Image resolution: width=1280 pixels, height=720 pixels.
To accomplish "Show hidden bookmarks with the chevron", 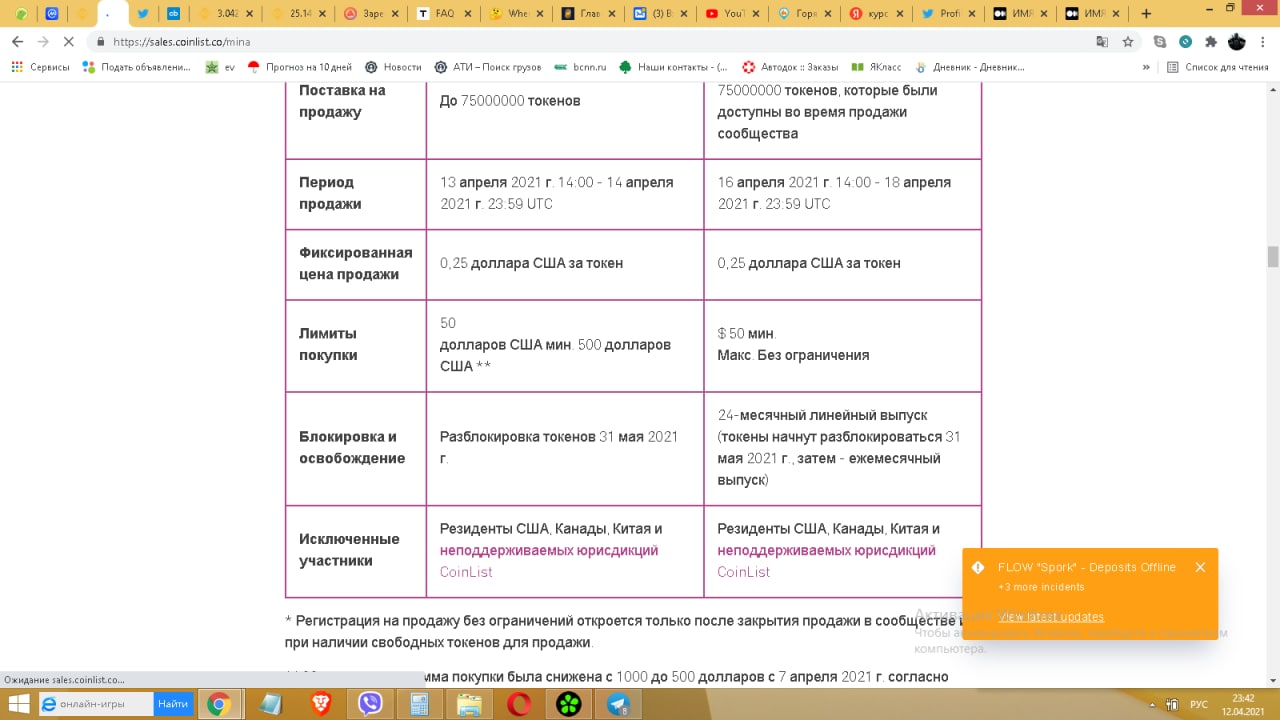I will tap(1146, 67).
